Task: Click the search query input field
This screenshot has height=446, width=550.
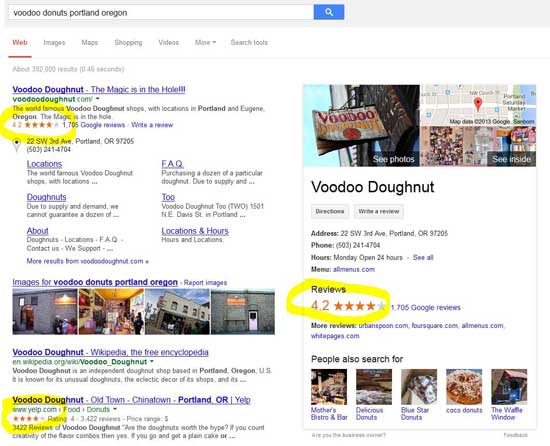Action: tap(161, 13)
